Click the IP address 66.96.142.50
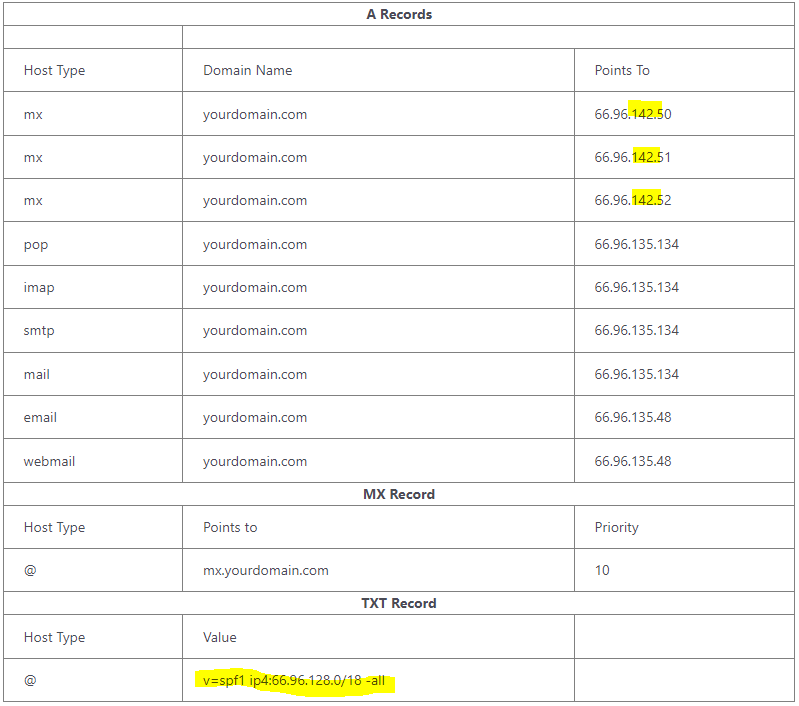Viewport: 799px width, 706px height. tap(632, 114)
